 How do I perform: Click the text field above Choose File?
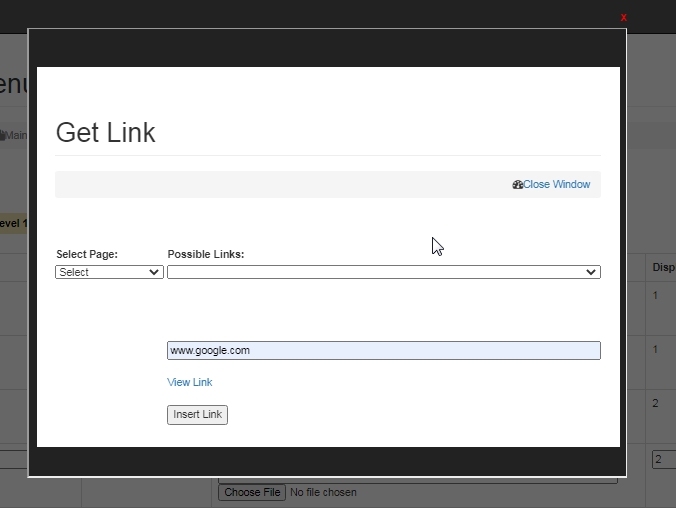pyautogui.click(x=417, y=480)
